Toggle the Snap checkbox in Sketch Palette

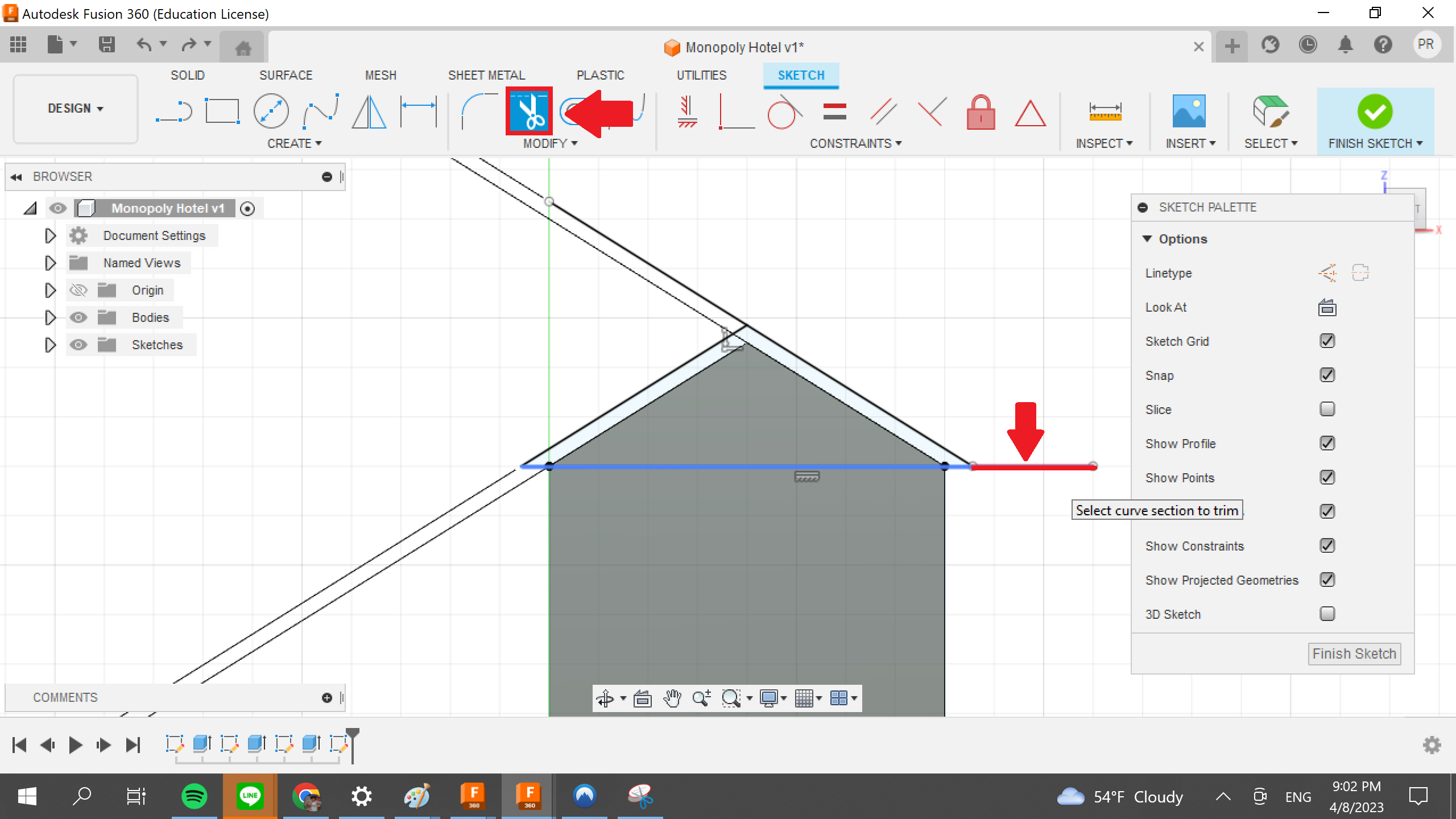coord(1327,375)
